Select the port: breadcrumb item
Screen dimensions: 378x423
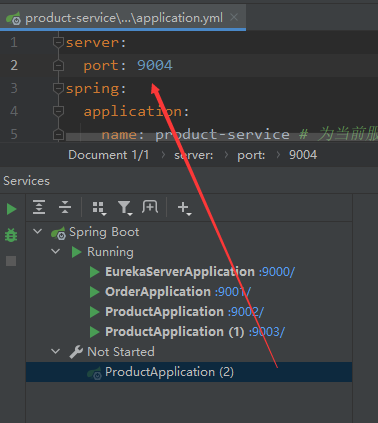tap(251, 155)
